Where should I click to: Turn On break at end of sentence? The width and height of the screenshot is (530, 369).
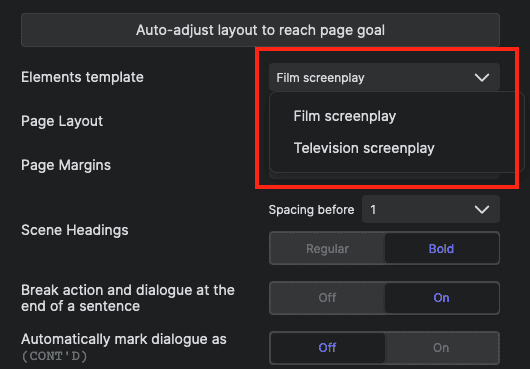[x=441, y=298]
